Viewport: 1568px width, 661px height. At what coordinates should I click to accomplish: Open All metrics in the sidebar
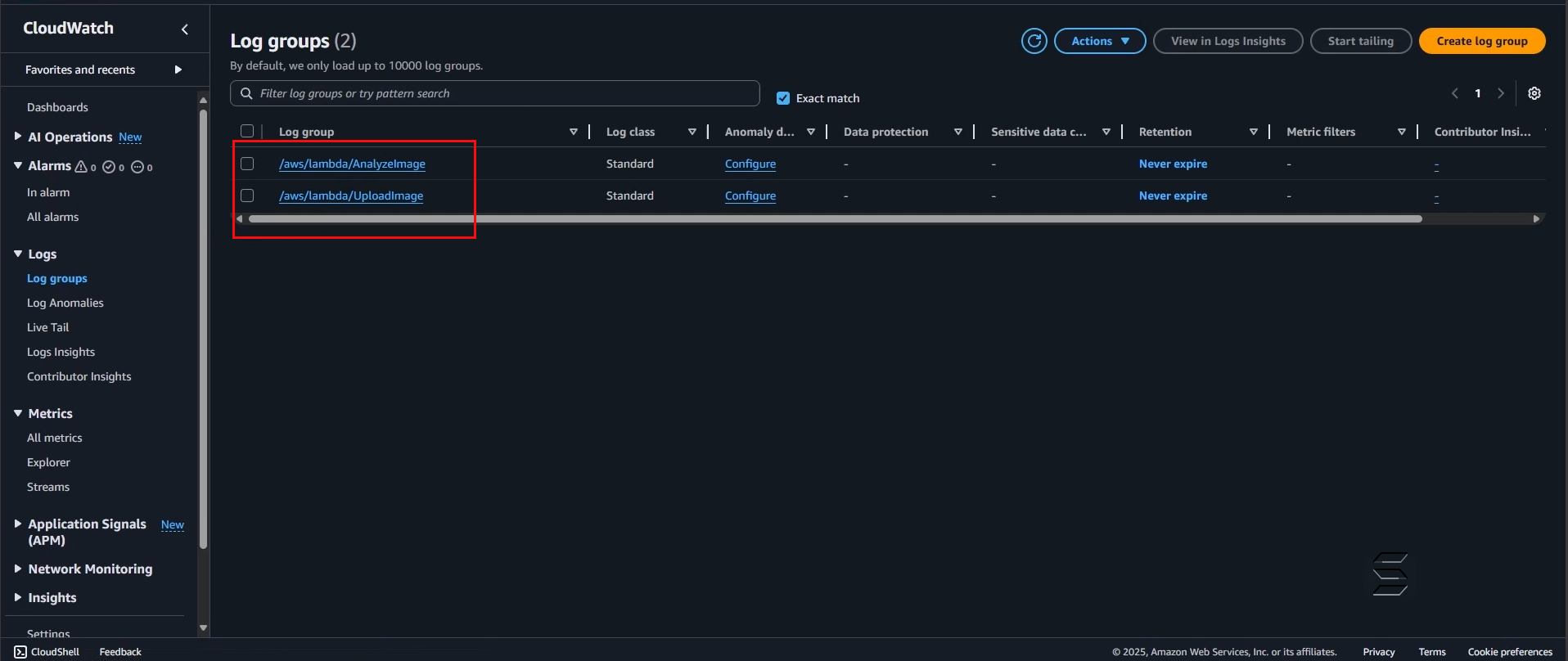click(x=55, y=438)
